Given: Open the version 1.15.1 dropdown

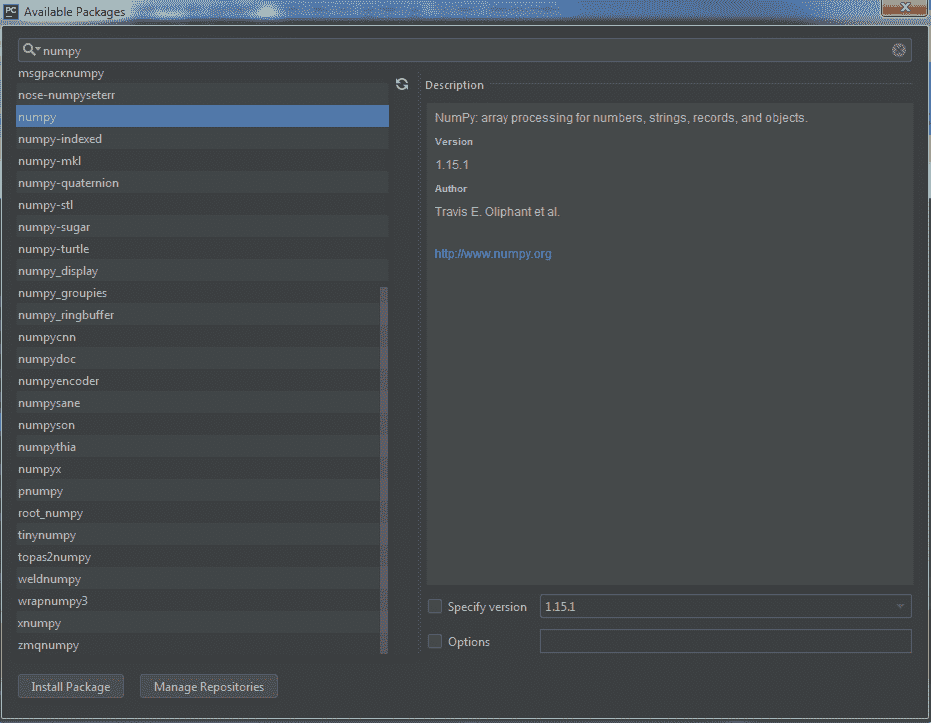Looking at the screenshot, I should pos(725,607).
